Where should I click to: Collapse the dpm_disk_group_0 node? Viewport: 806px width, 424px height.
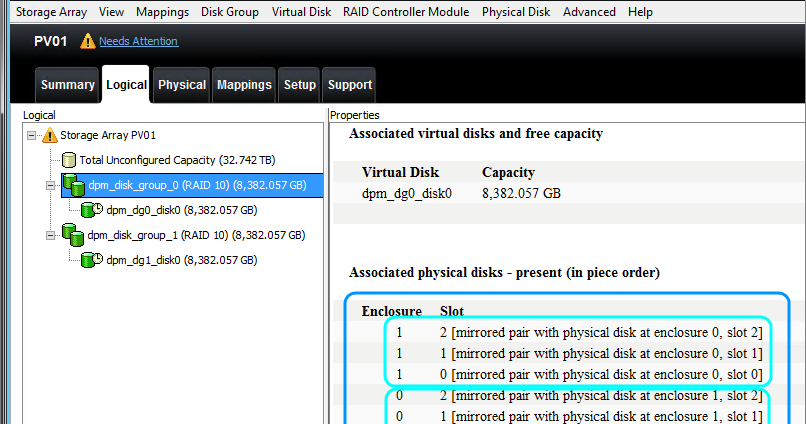point(50,186)
